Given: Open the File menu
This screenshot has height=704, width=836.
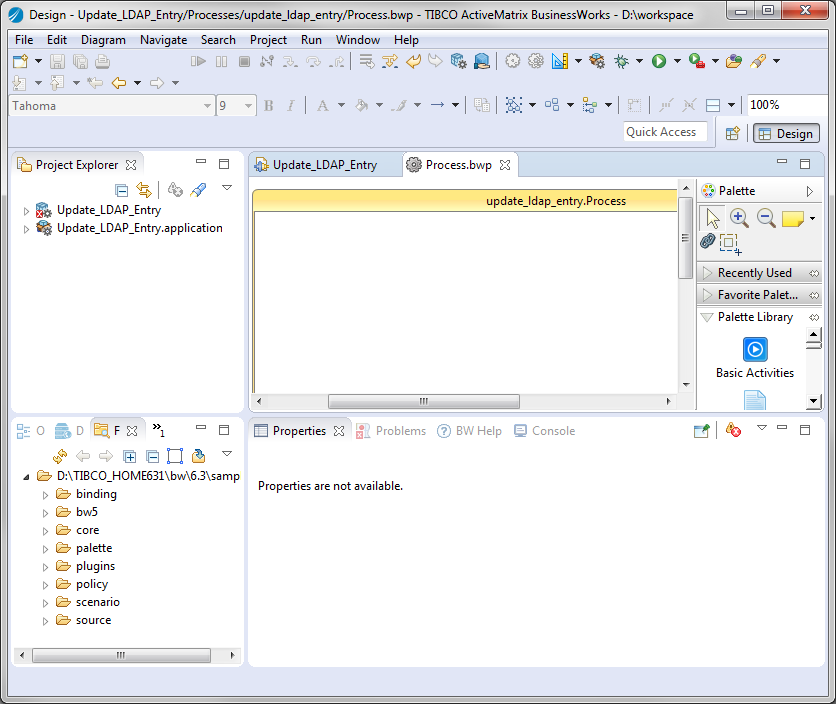Looking at the screenshot, I should click(24, 40).
